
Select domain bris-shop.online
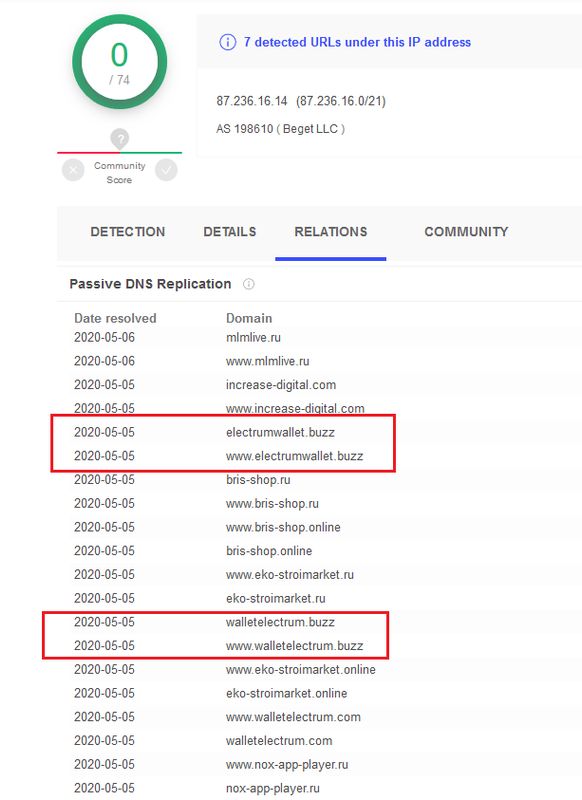(x=269, y=551)
